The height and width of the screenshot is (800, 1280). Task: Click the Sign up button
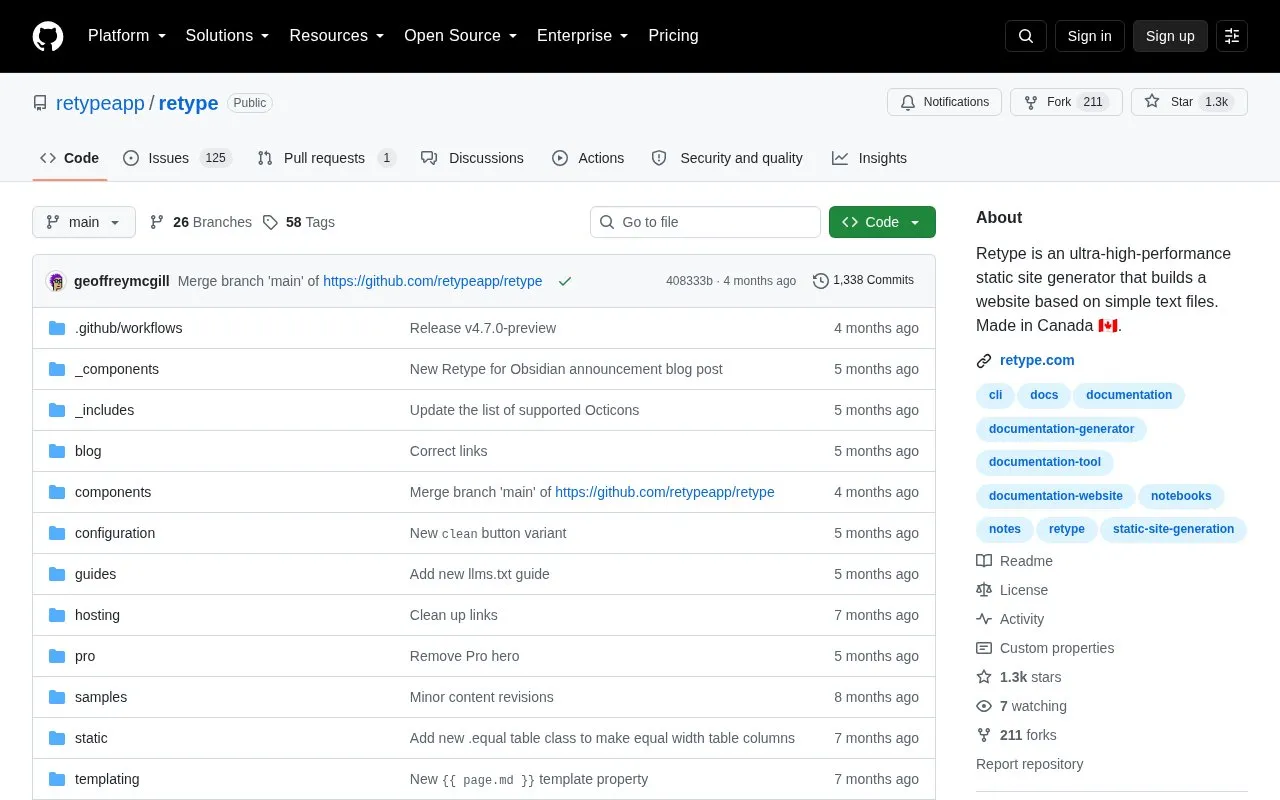[x=1170, y=36]
